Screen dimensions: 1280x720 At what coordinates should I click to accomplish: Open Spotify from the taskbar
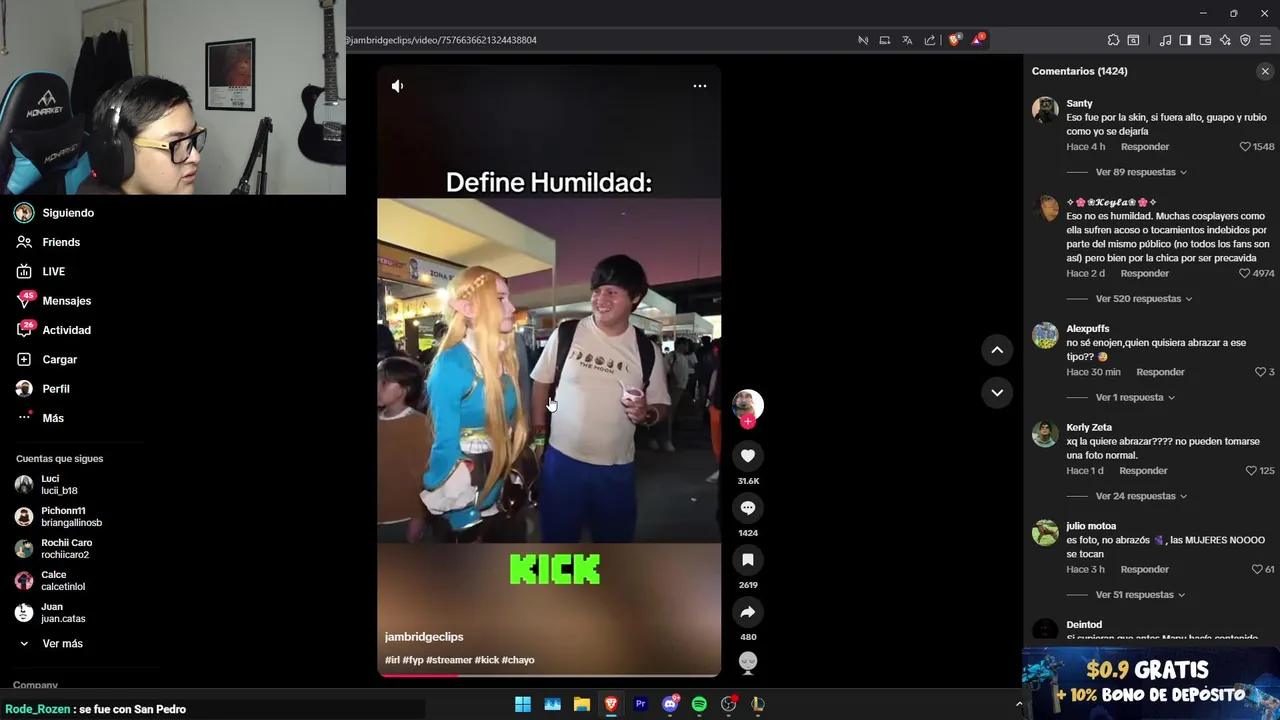point(699,704)
